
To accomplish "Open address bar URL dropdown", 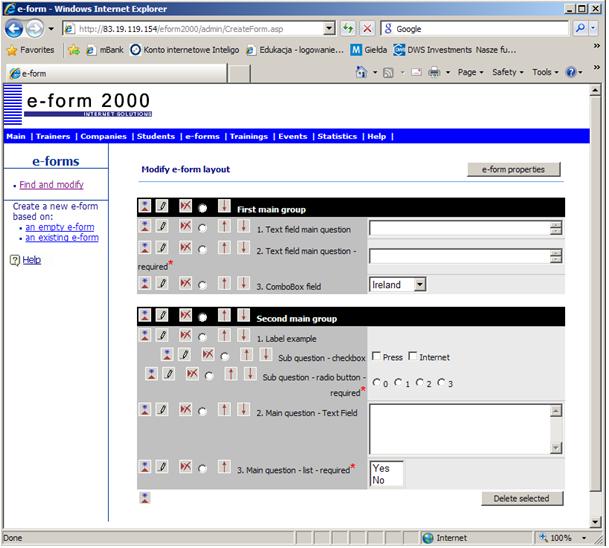I will click(x=329, y=28).
